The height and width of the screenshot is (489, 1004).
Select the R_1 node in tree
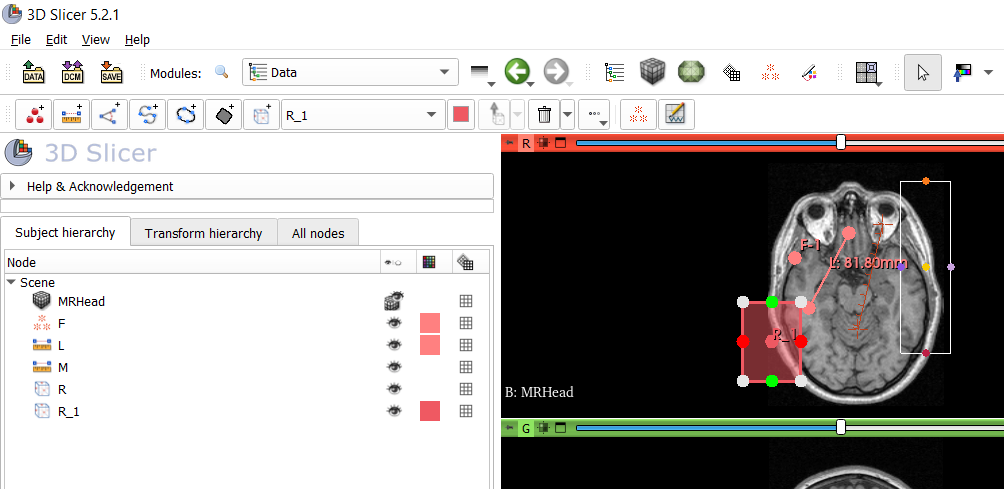click(69, 412)
